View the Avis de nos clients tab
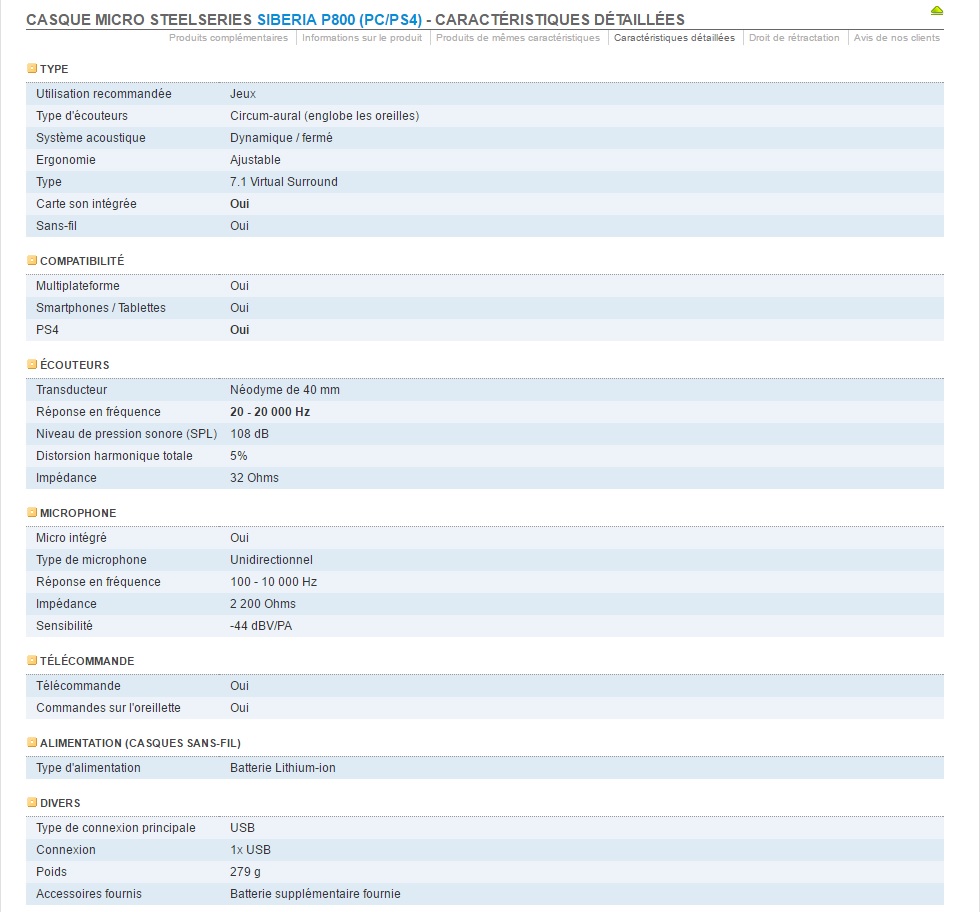 (x=896, y=38)
